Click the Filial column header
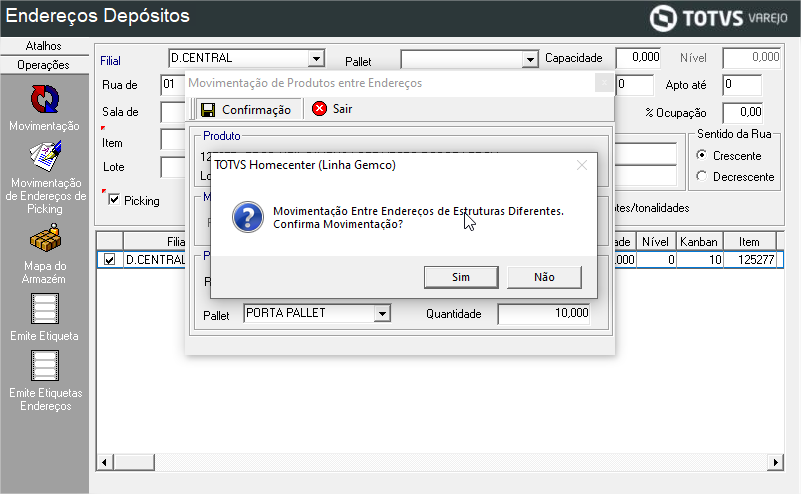 pos(154,242)
